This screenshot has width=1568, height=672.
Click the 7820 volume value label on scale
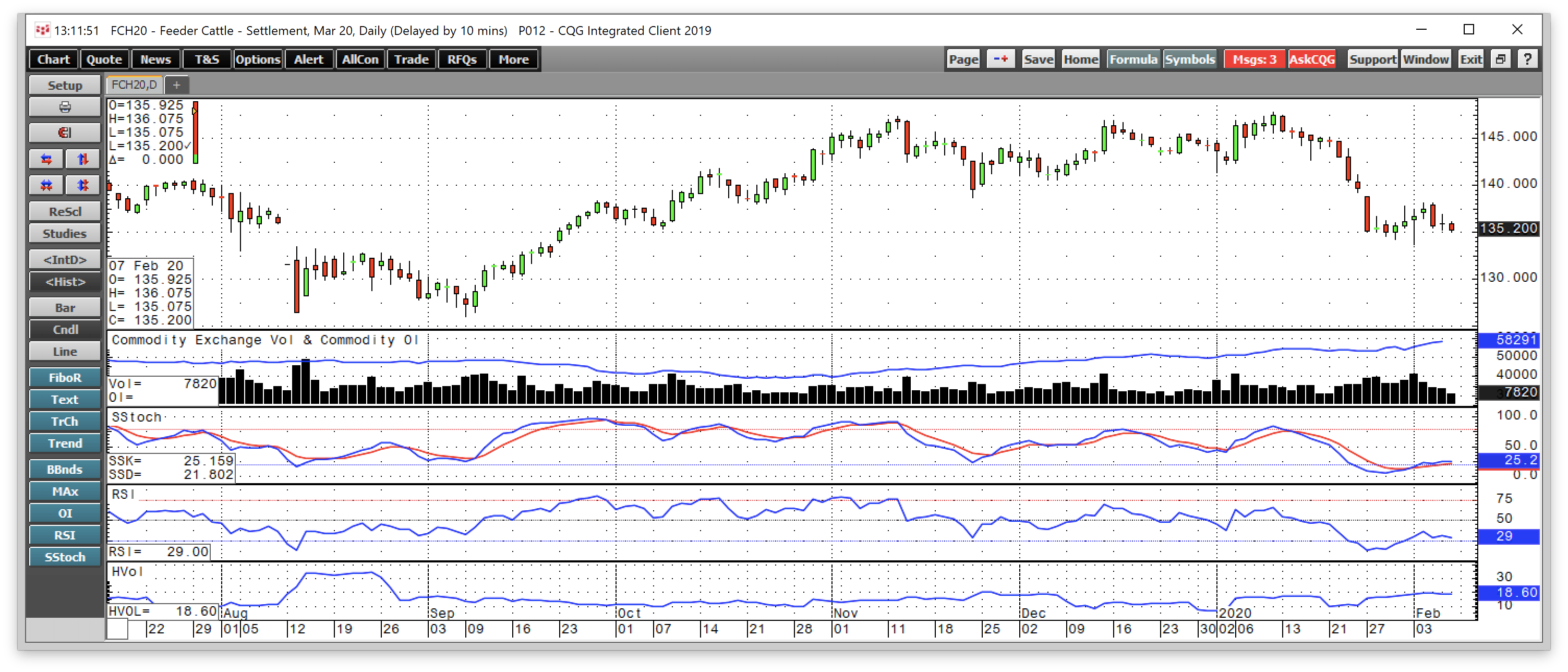[x=1509, y=392]
